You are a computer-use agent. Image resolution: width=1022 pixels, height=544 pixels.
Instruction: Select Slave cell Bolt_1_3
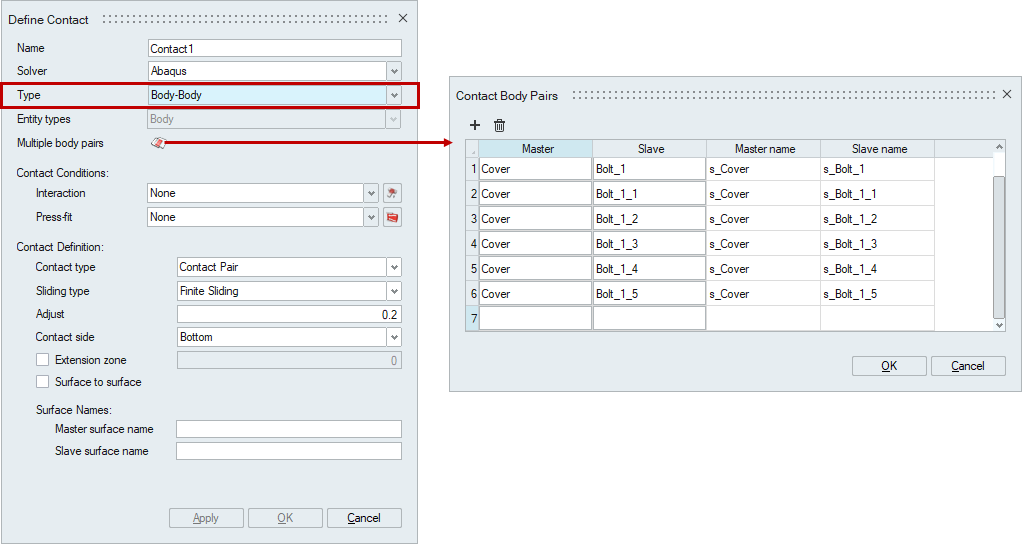click(649, 244)
